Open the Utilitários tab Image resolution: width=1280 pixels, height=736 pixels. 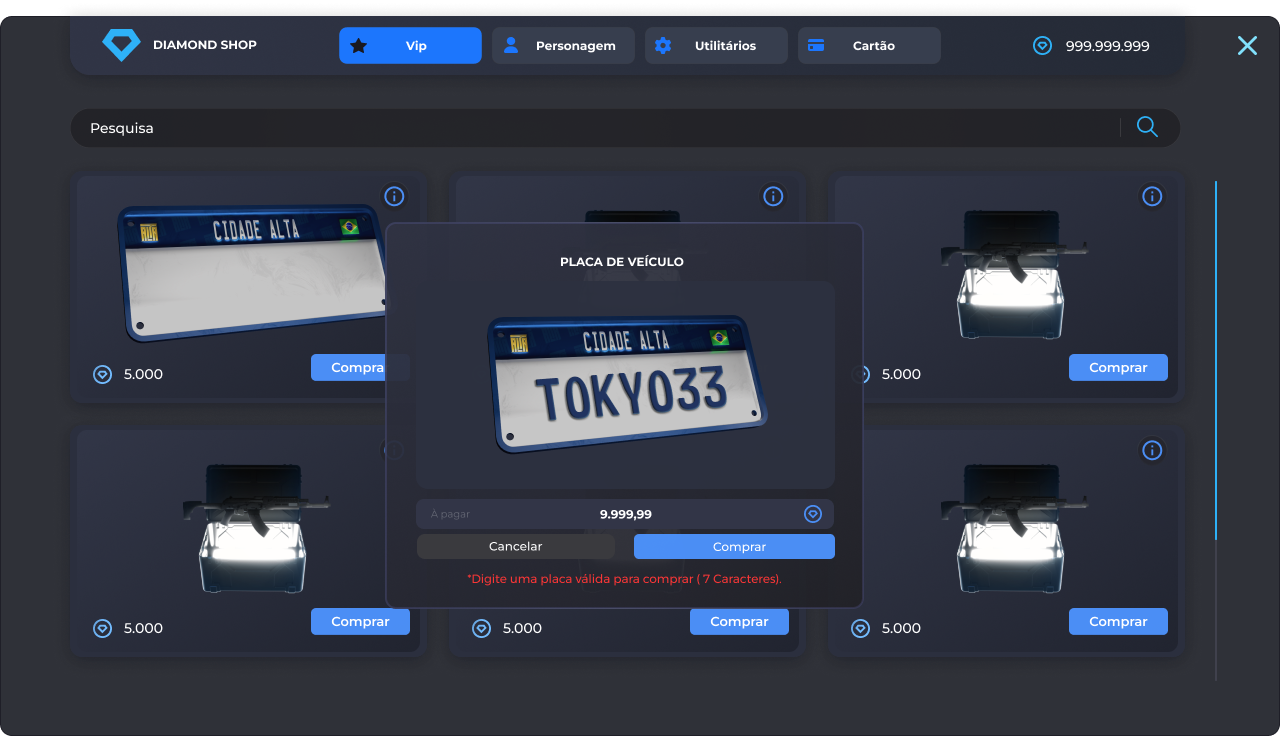point(716,45)
